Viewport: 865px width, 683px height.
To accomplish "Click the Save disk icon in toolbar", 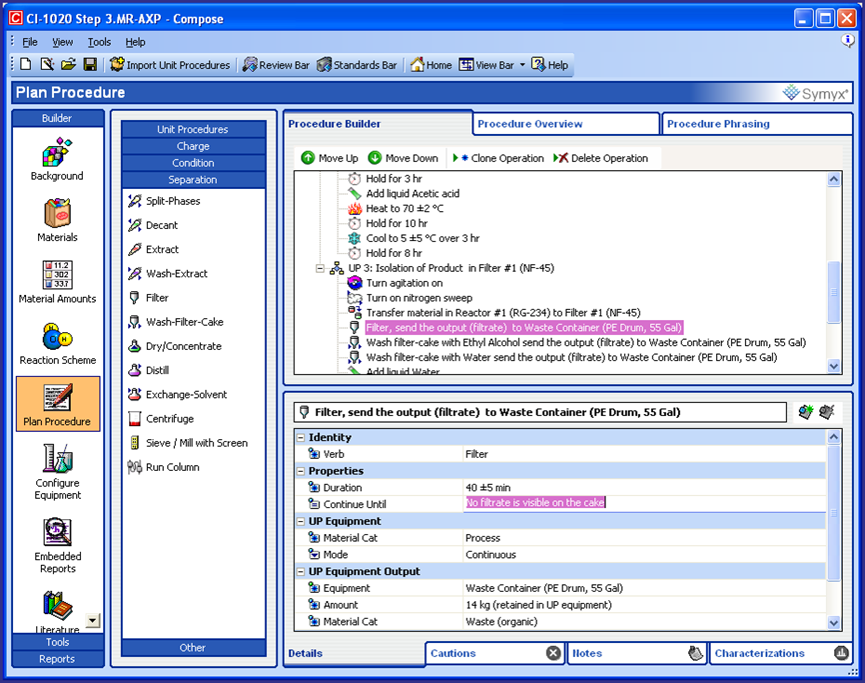I will 90,65.
